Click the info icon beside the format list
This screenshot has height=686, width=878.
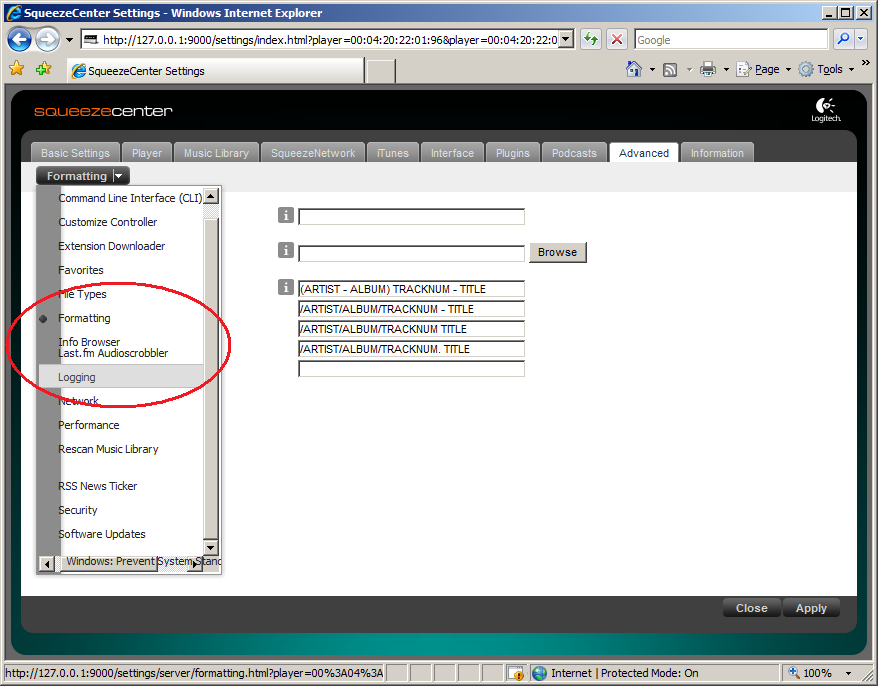click(285, 288)
